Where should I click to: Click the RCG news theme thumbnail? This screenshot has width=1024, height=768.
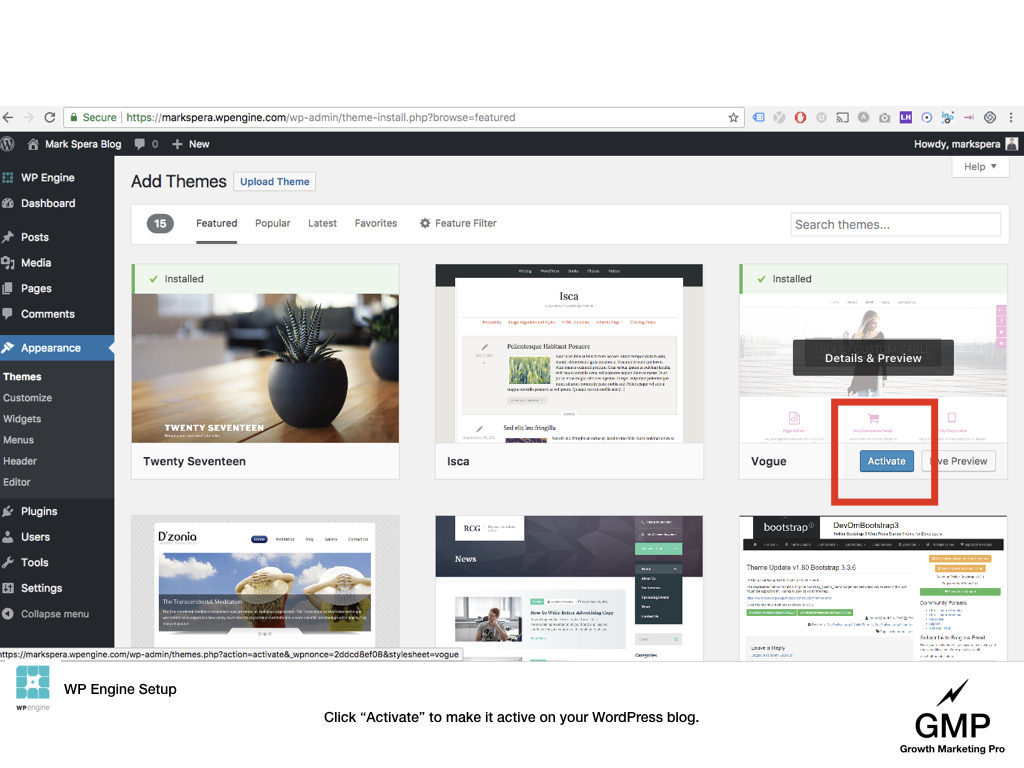pyautogui.click(x=569, y=588)
